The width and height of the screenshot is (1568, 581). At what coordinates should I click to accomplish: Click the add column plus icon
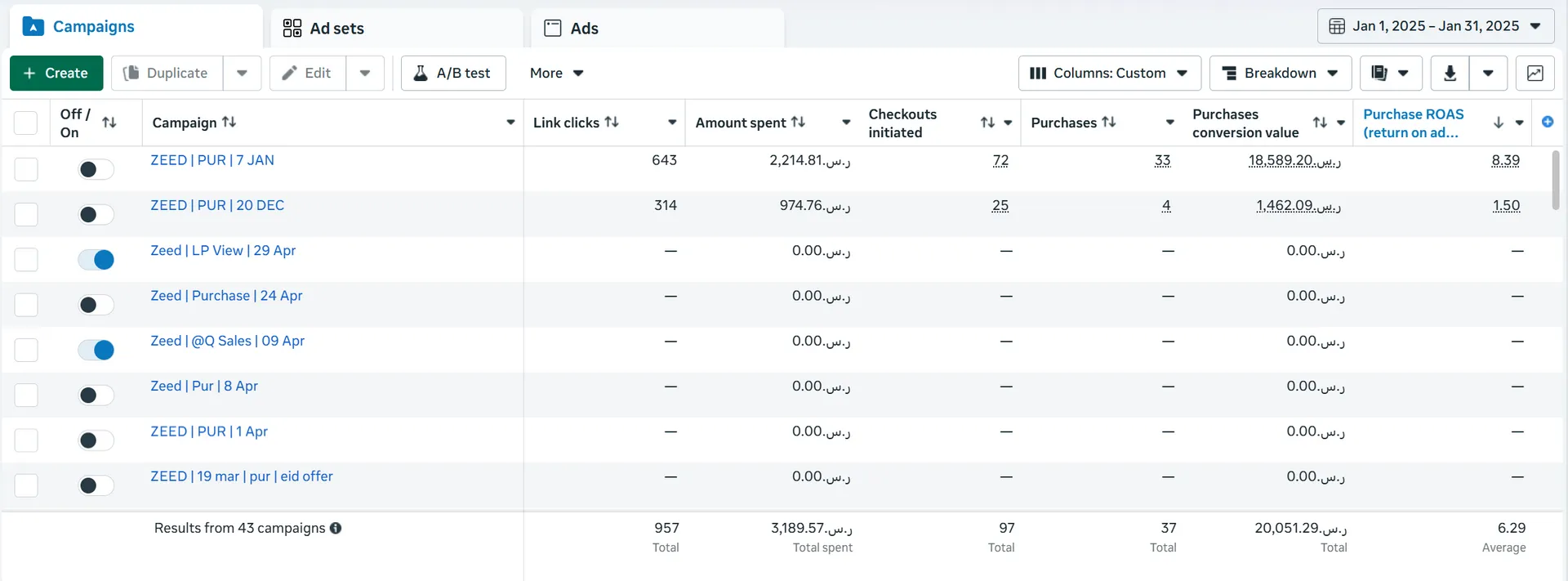point(1548,122)
